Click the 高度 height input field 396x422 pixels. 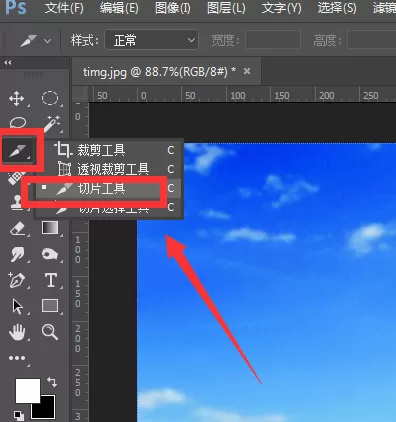click(x=371, y=40)
